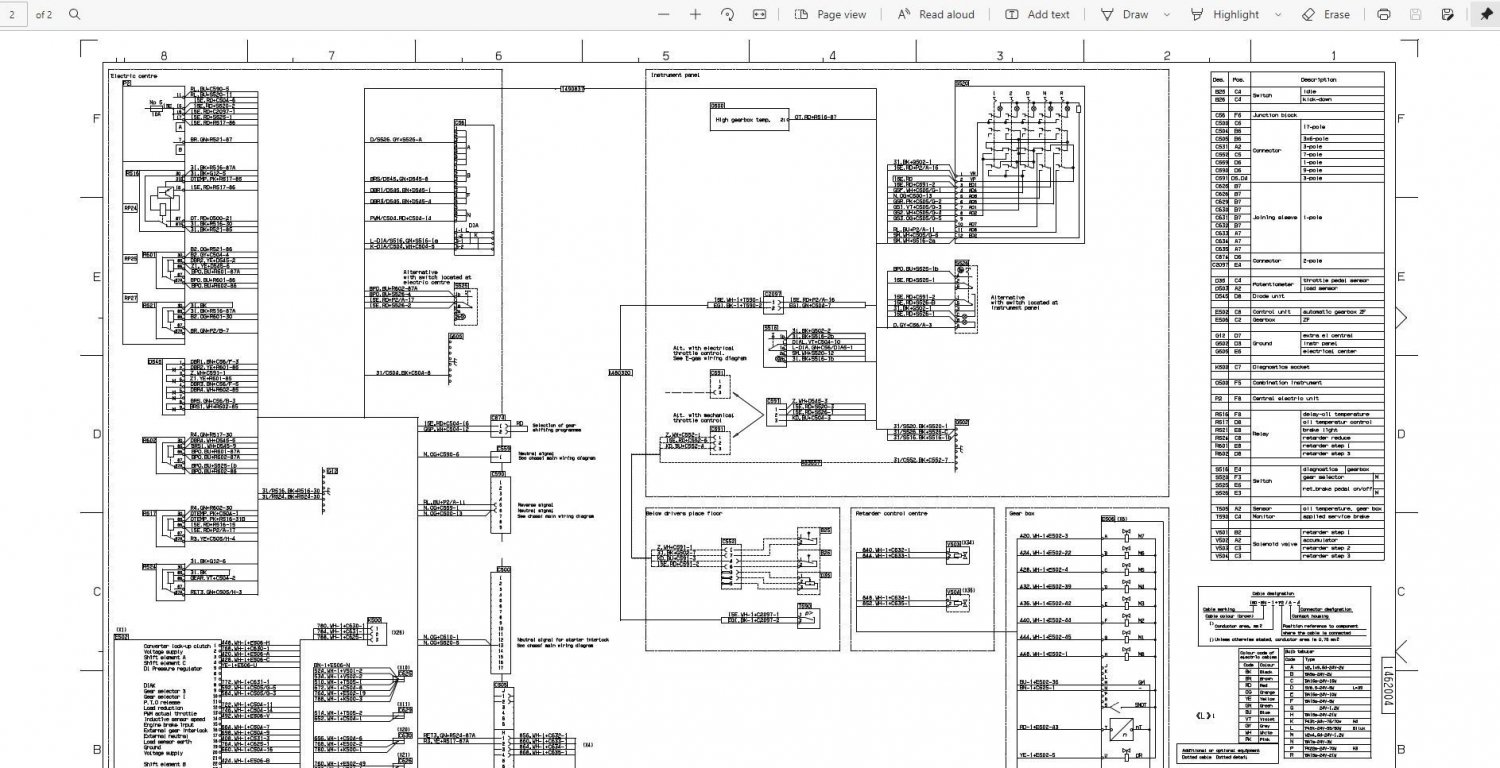Zoom in using the plus icon
This screenshot has width=1500, height=768.
694,14
